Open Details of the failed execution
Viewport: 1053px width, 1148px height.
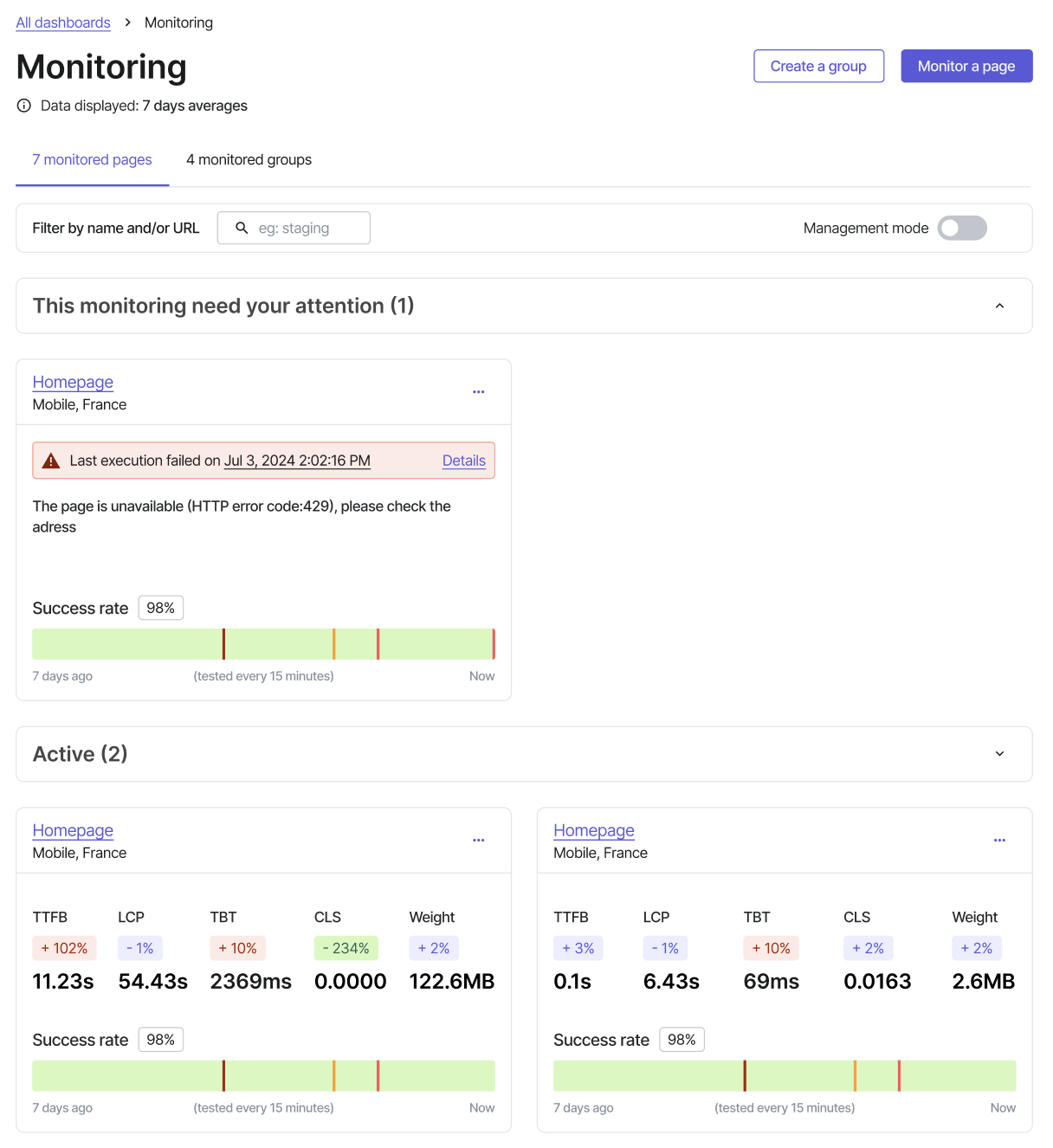click(464, 461)
